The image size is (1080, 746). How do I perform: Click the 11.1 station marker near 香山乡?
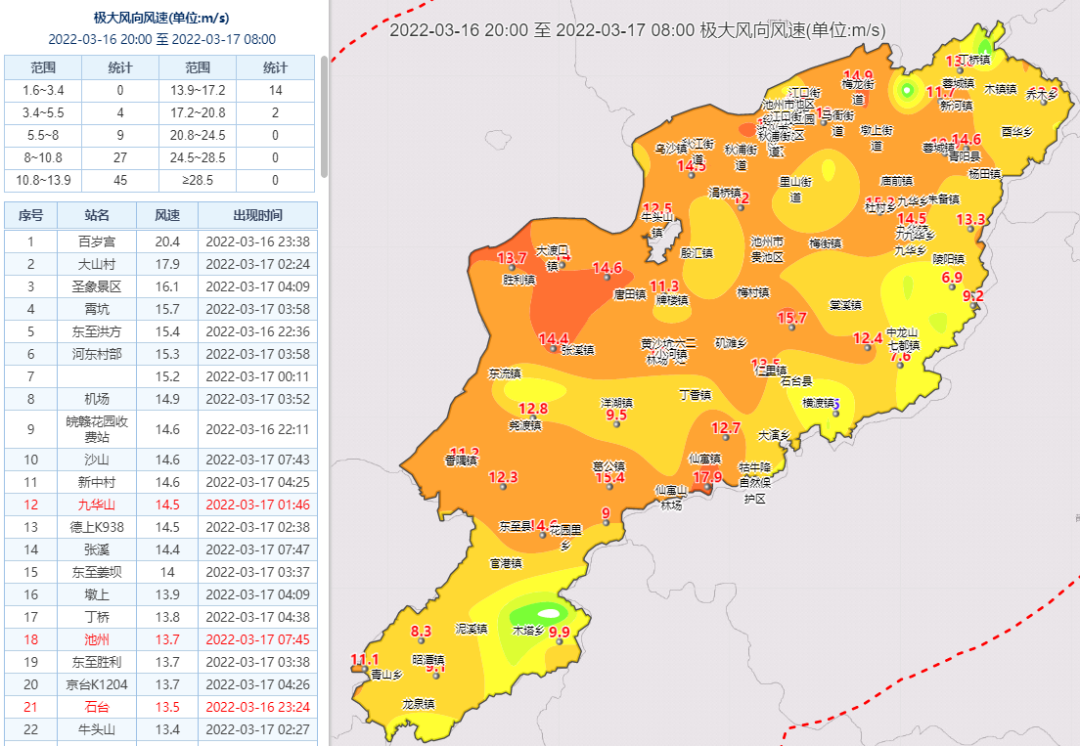coord(365,659)
